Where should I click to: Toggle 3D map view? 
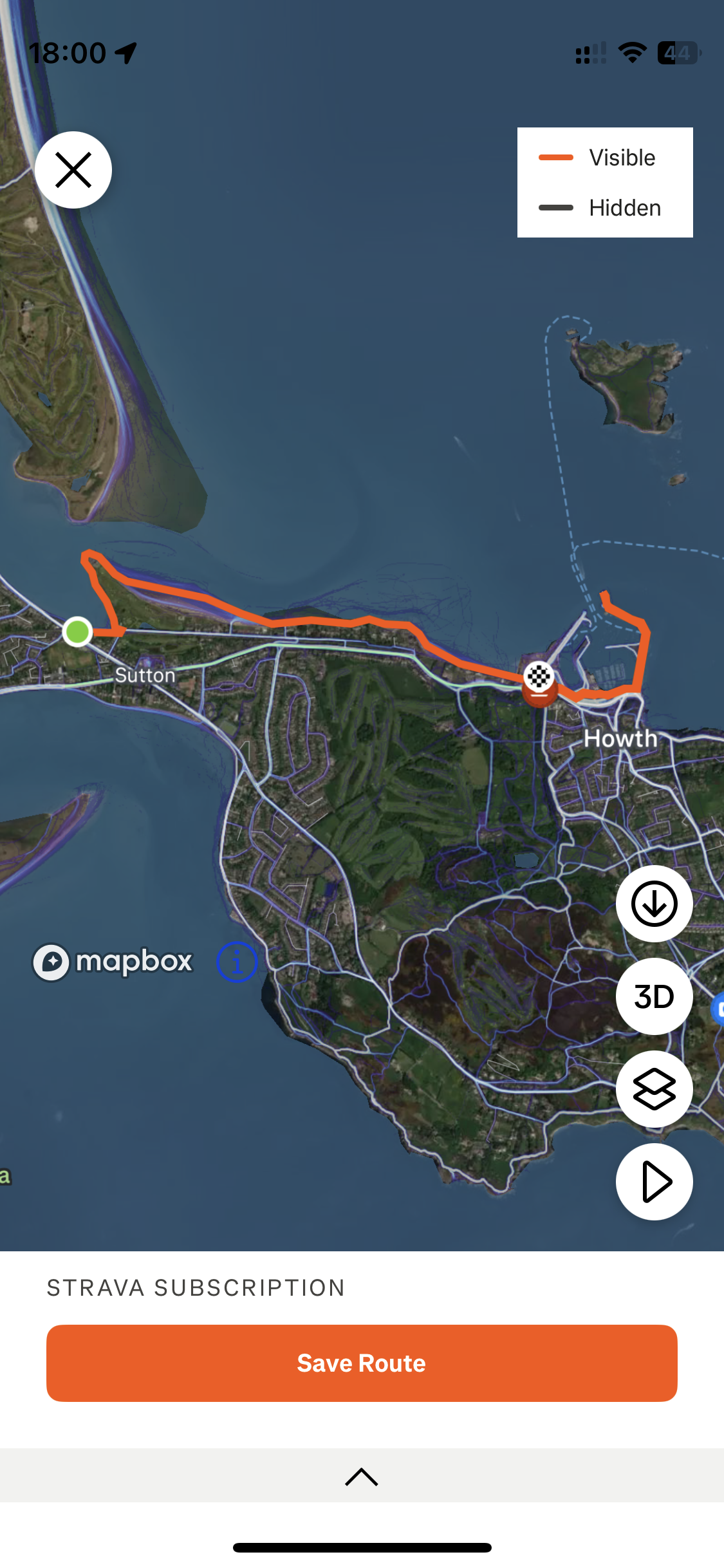[x=654, y=996]
